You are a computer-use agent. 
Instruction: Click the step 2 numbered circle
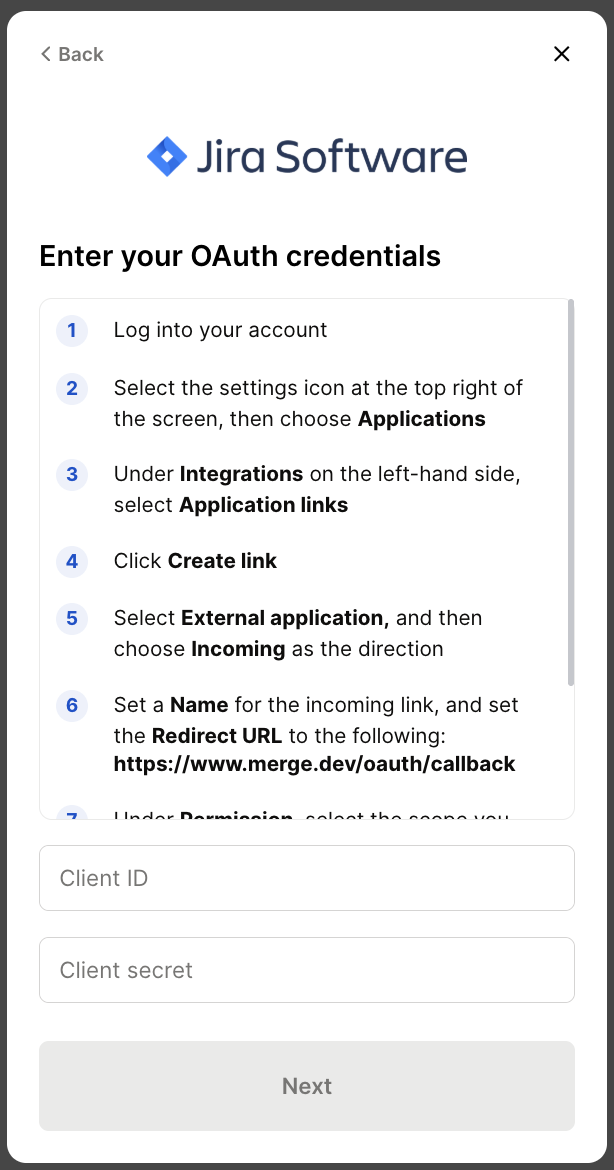pyautogui.click(x=71, y=389)
